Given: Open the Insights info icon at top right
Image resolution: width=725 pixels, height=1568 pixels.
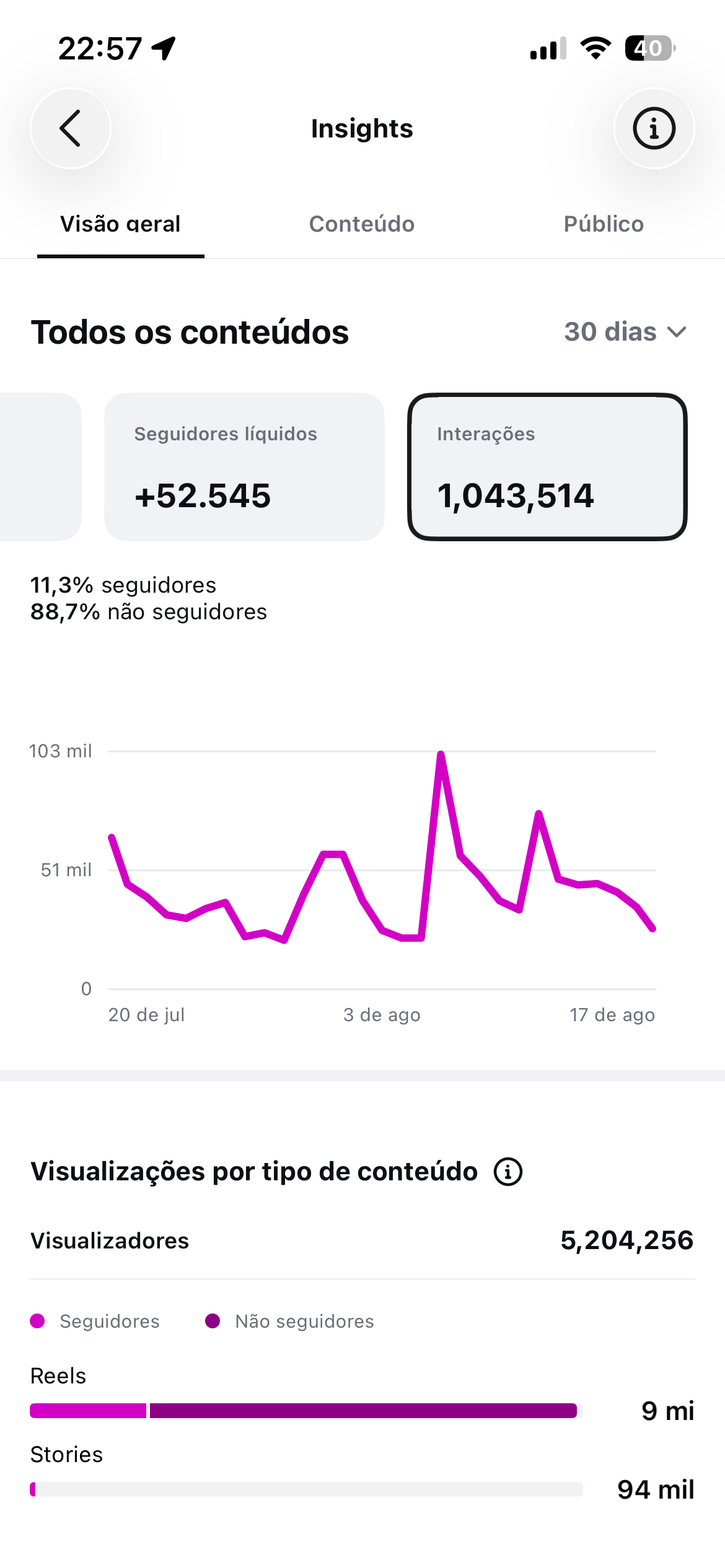Looking at the screenshot, I should click(654, 128).
